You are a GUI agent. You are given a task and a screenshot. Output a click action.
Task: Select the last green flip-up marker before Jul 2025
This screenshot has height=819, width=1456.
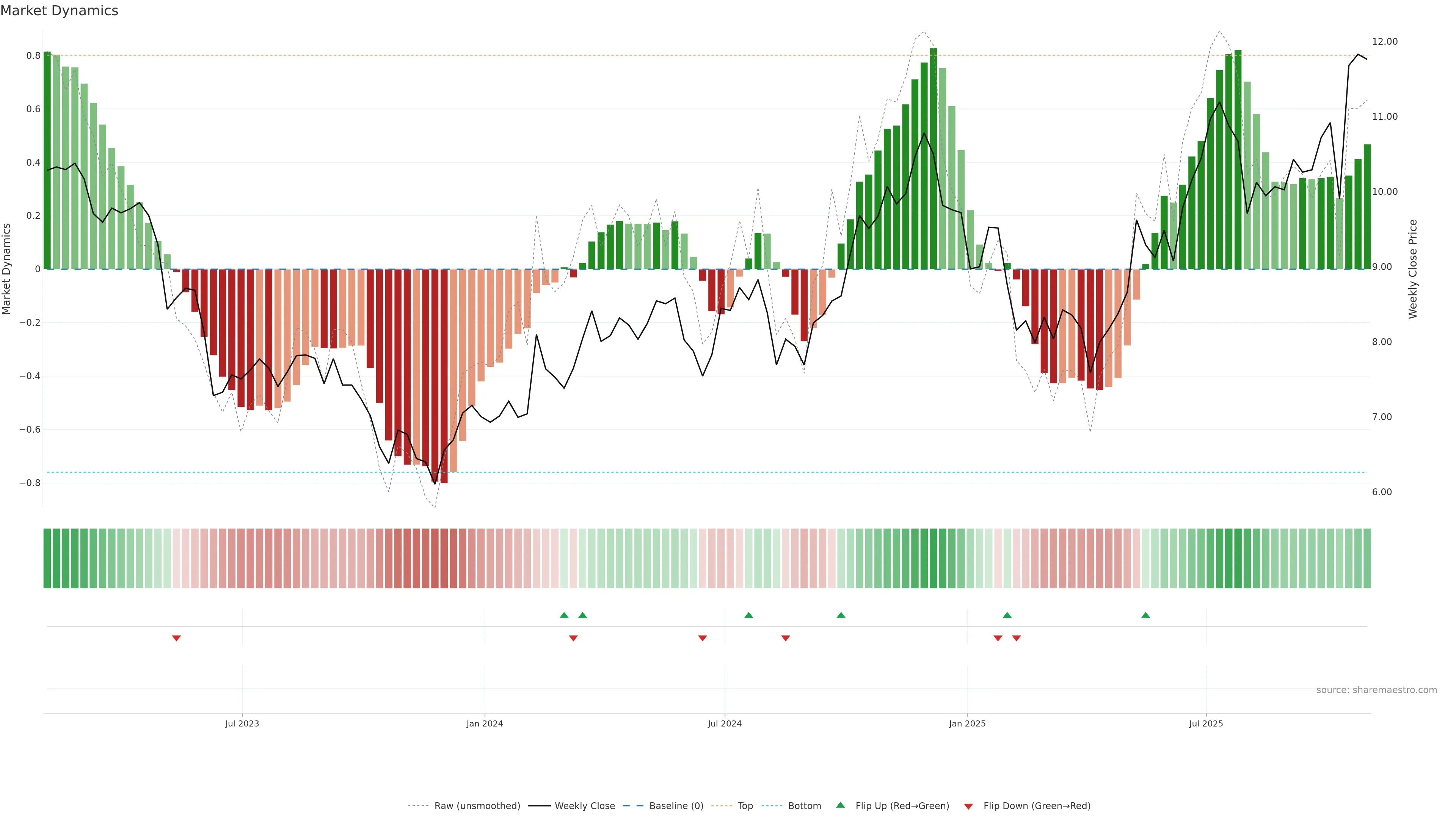pyautogui.click(x=1145, y=615)
